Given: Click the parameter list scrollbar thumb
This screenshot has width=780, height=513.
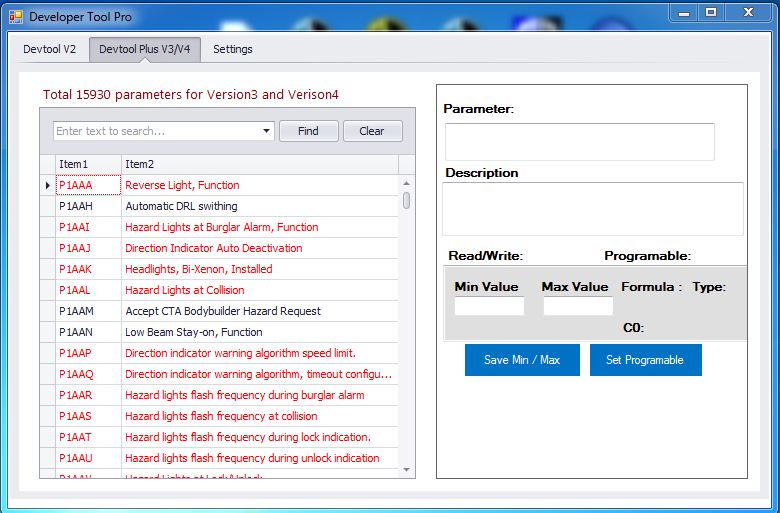Looking at the screenshot, I should click(x=406, y=201).
